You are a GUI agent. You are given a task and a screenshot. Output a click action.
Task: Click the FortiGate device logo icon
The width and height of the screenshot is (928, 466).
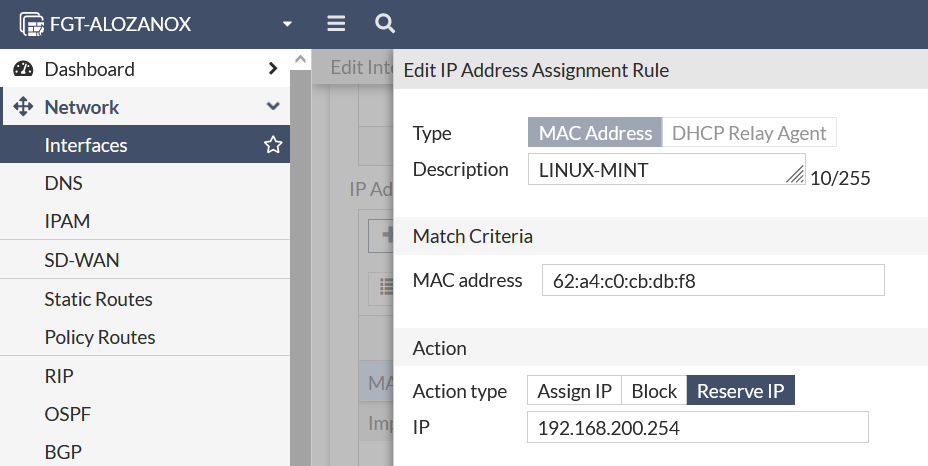coord(32,24)
